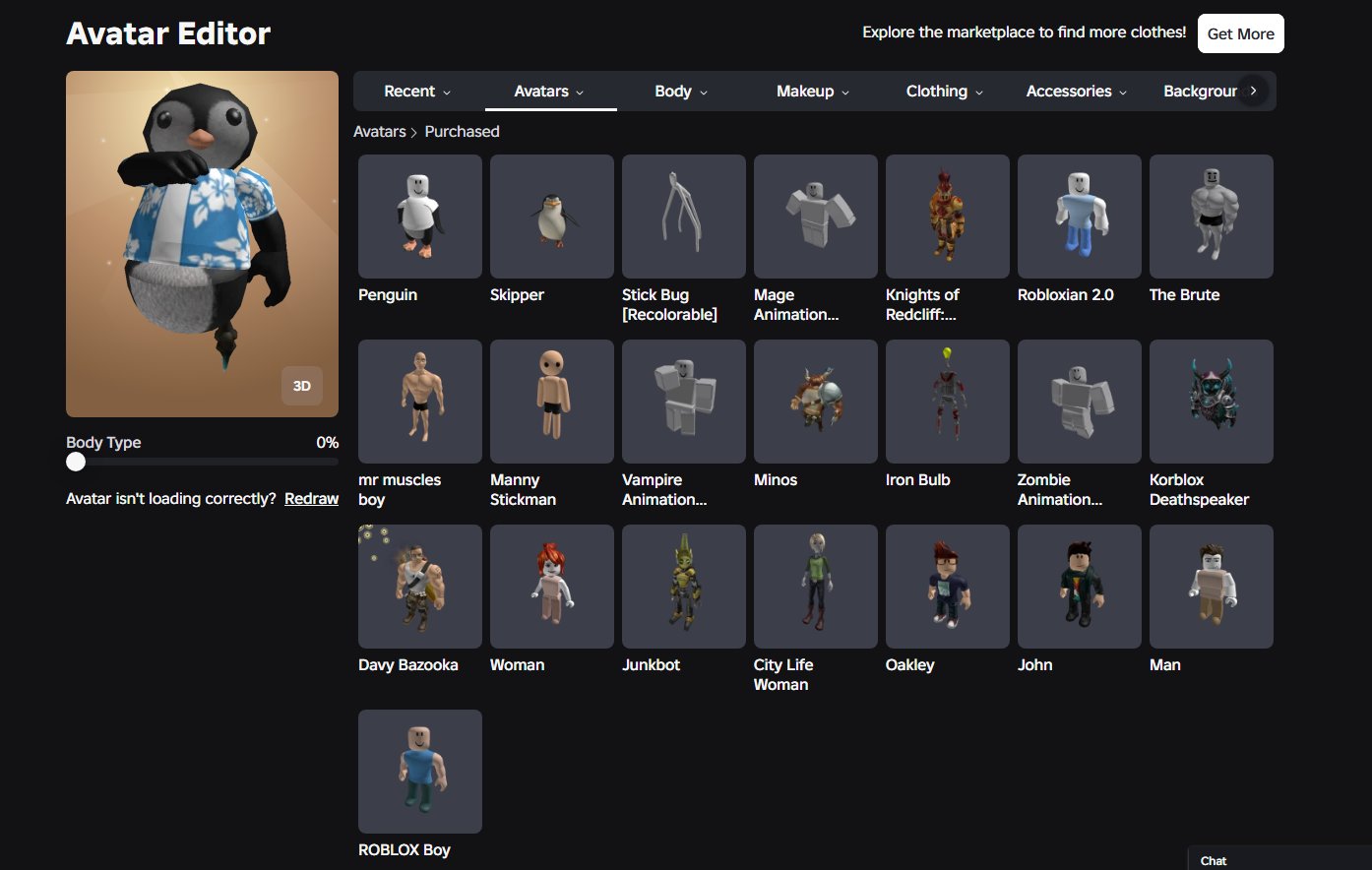Select the Minos avatar thumbnail

(816, 402)
